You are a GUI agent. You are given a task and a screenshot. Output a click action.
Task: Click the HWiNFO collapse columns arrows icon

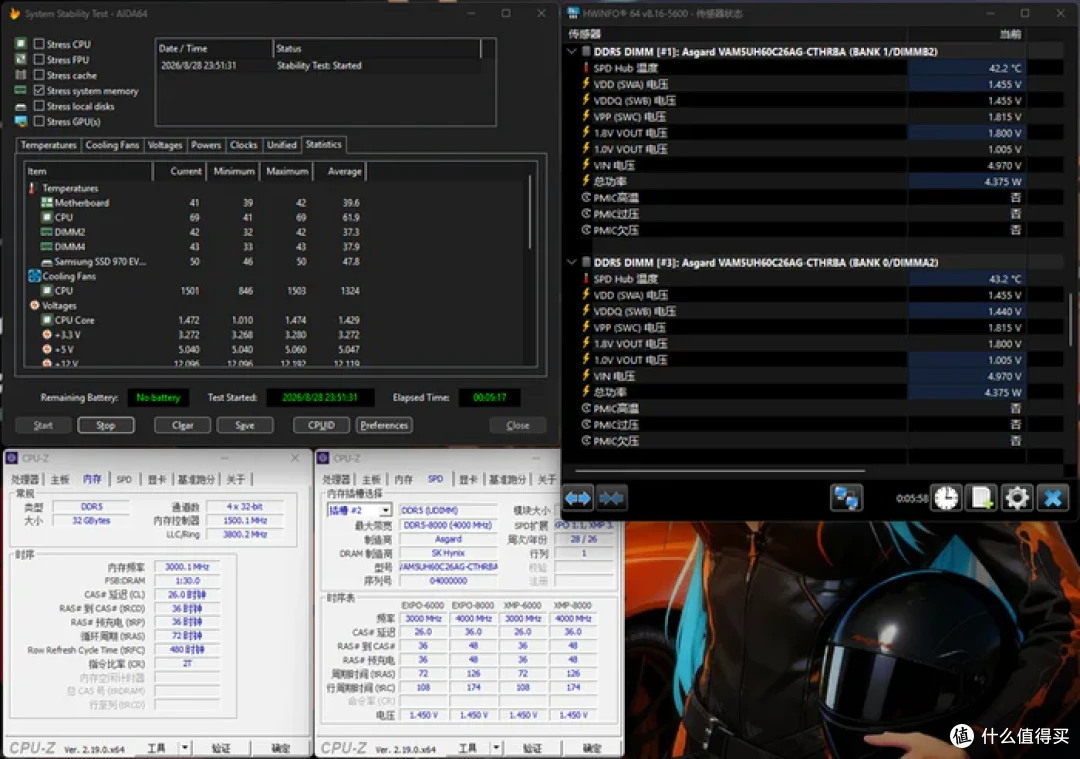611,498
